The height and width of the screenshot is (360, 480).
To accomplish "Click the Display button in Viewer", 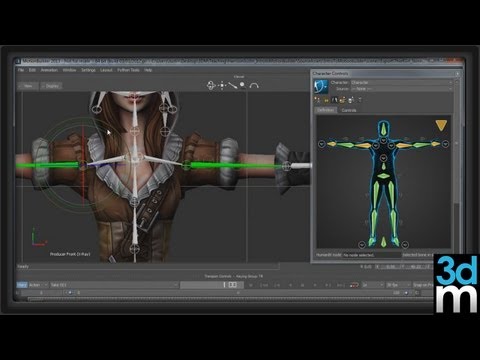I will [51, 86].
